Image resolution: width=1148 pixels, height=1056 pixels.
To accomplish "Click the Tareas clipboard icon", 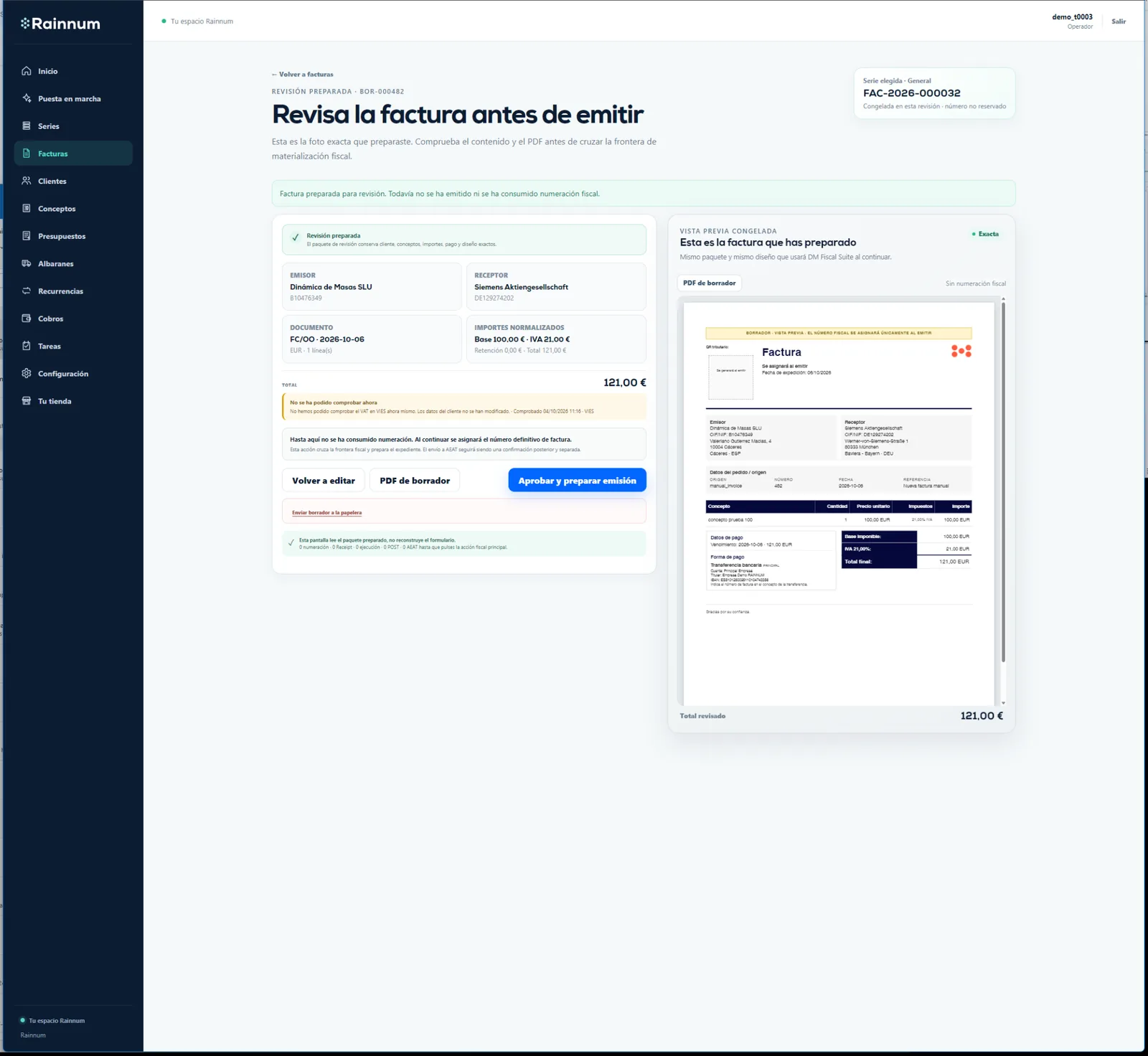I will pyautogui.click(x=27, y=346).
